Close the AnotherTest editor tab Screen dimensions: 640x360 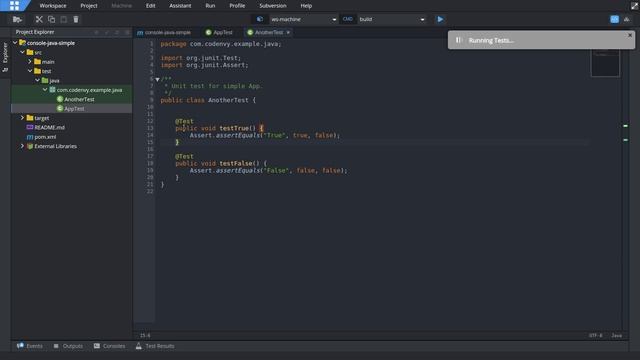coord(288,32)
